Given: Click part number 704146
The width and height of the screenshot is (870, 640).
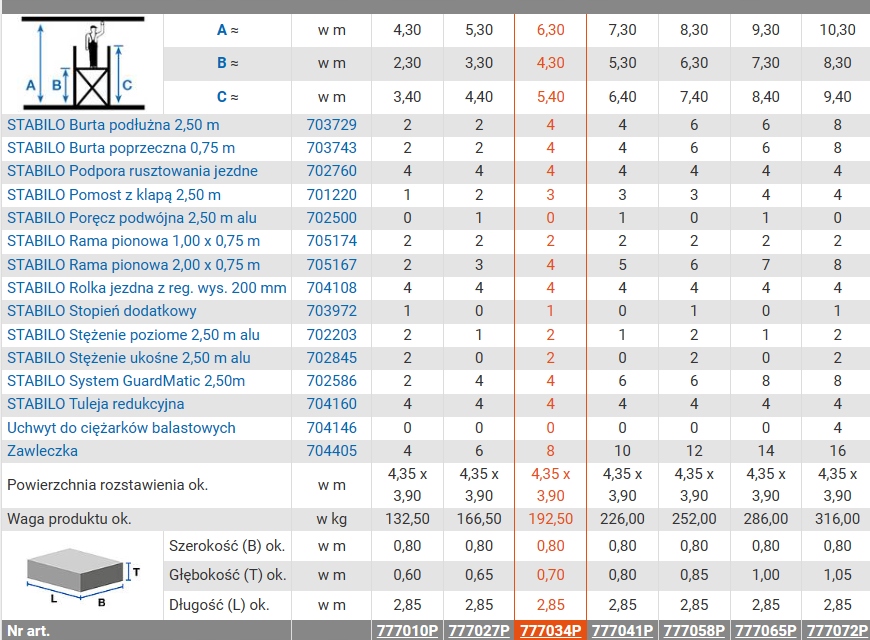Looking at the screenshot, I should pyautogui.click(x=332, y=428).
